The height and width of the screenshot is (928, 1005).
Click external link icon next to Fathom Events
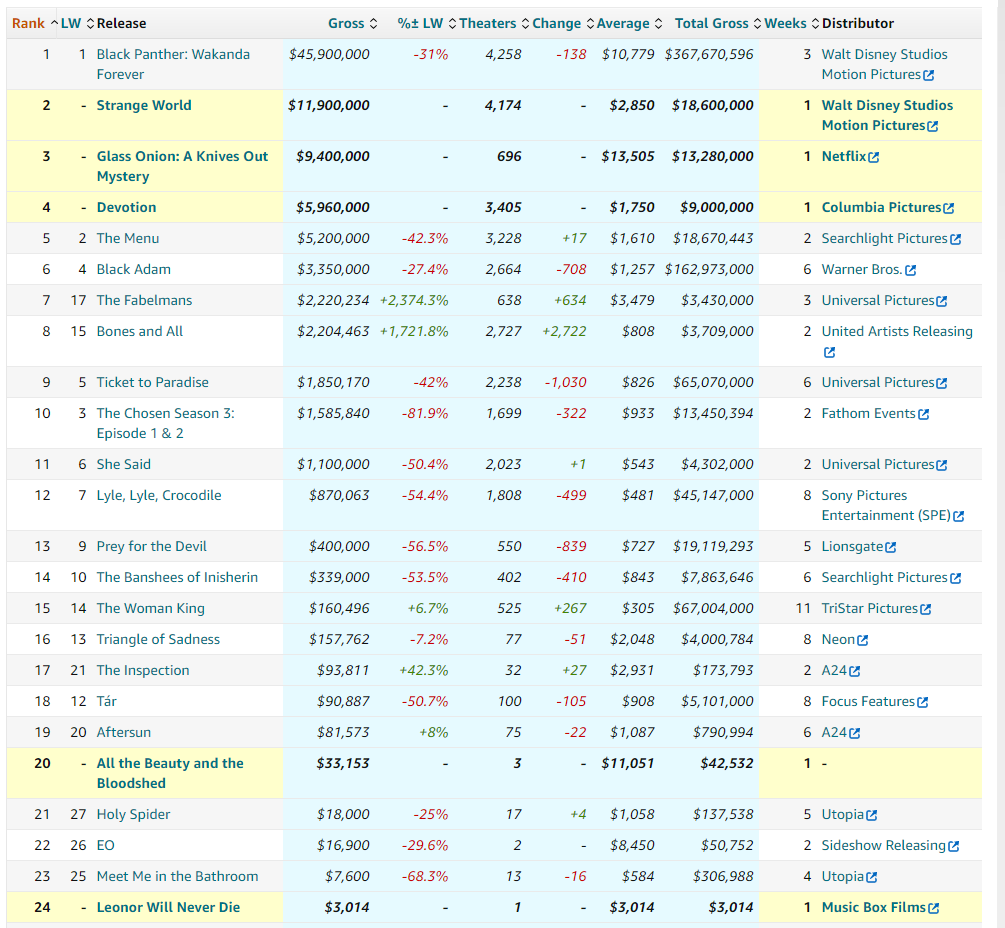click(x=923, y=414)
